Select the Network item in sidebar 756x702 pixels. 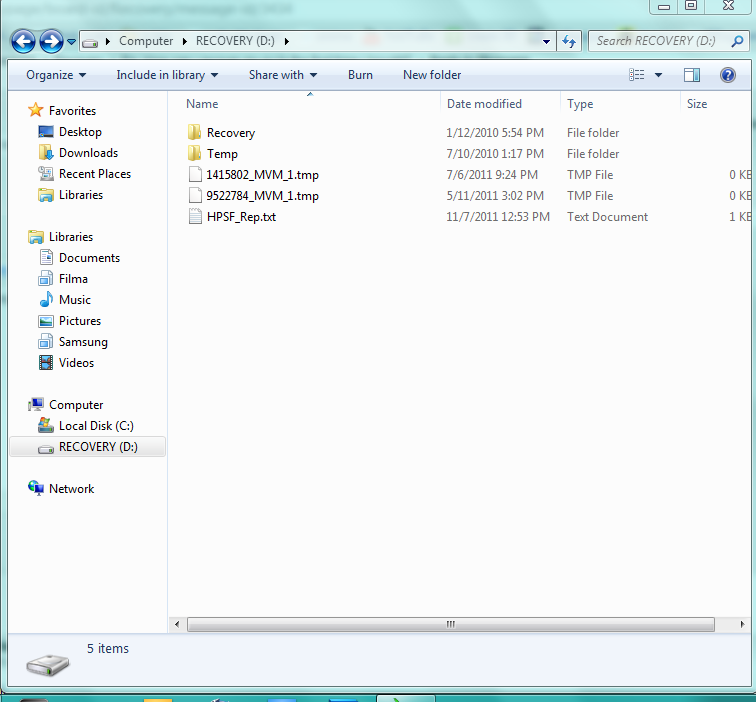(71, 489)
